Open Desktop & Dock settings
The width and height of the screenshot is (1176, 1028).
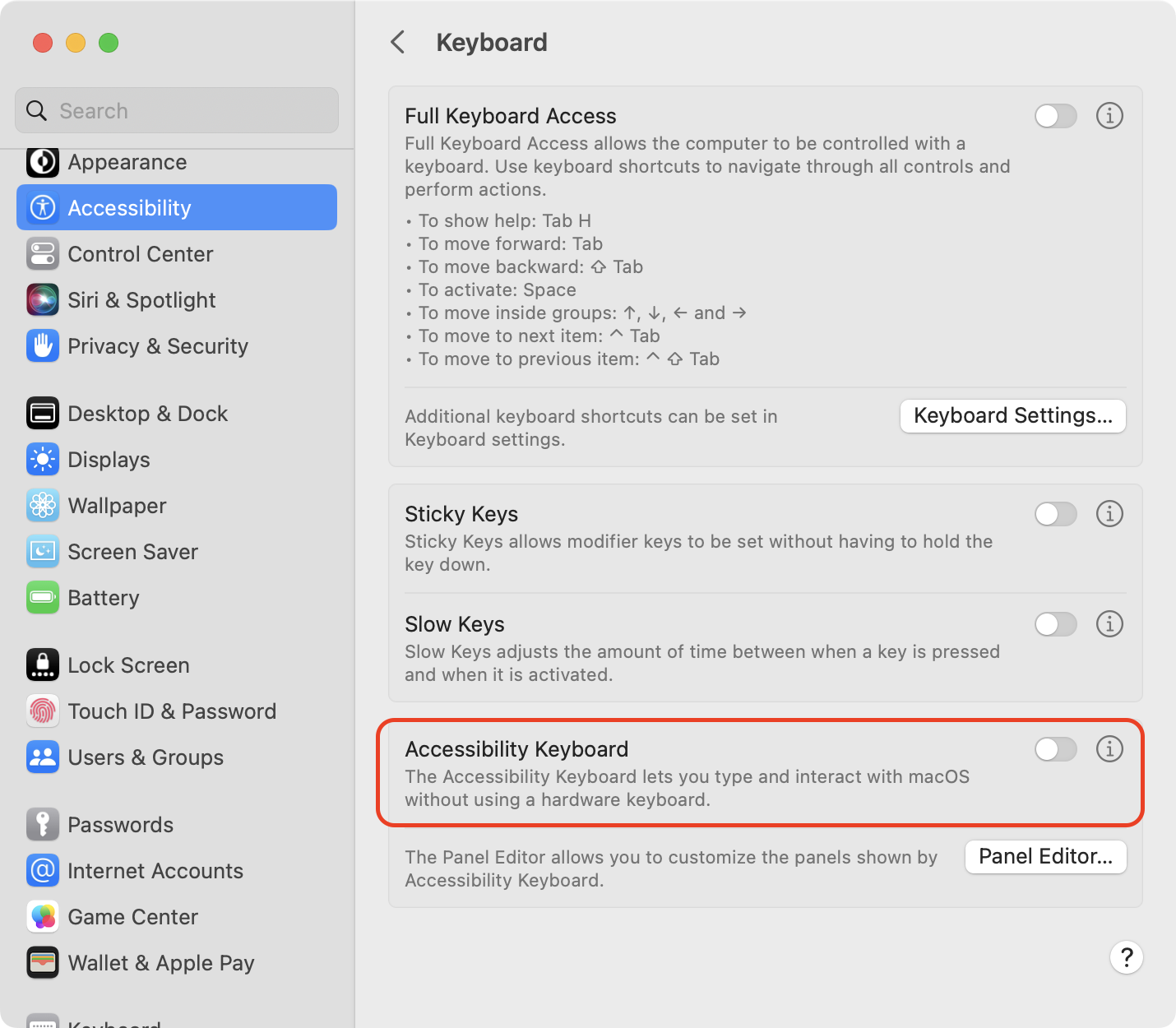click(x=147, y=414)
